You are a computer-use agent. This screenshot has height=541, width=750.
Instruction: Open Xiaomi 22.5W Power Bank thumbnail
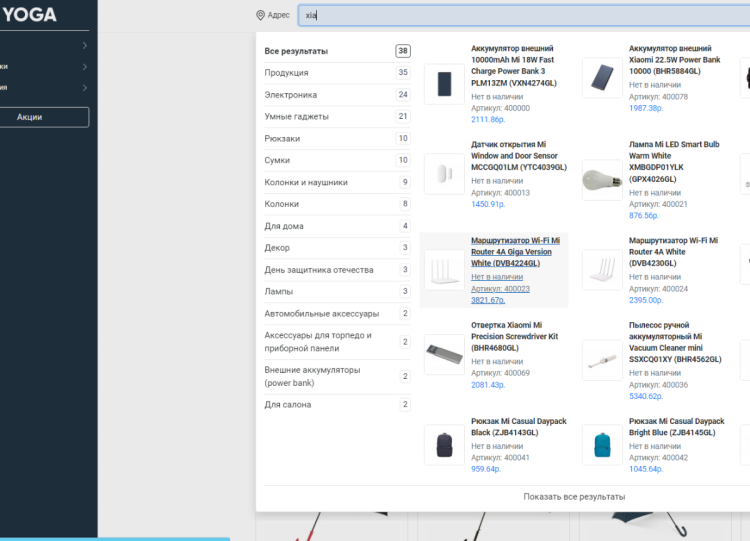602,78
